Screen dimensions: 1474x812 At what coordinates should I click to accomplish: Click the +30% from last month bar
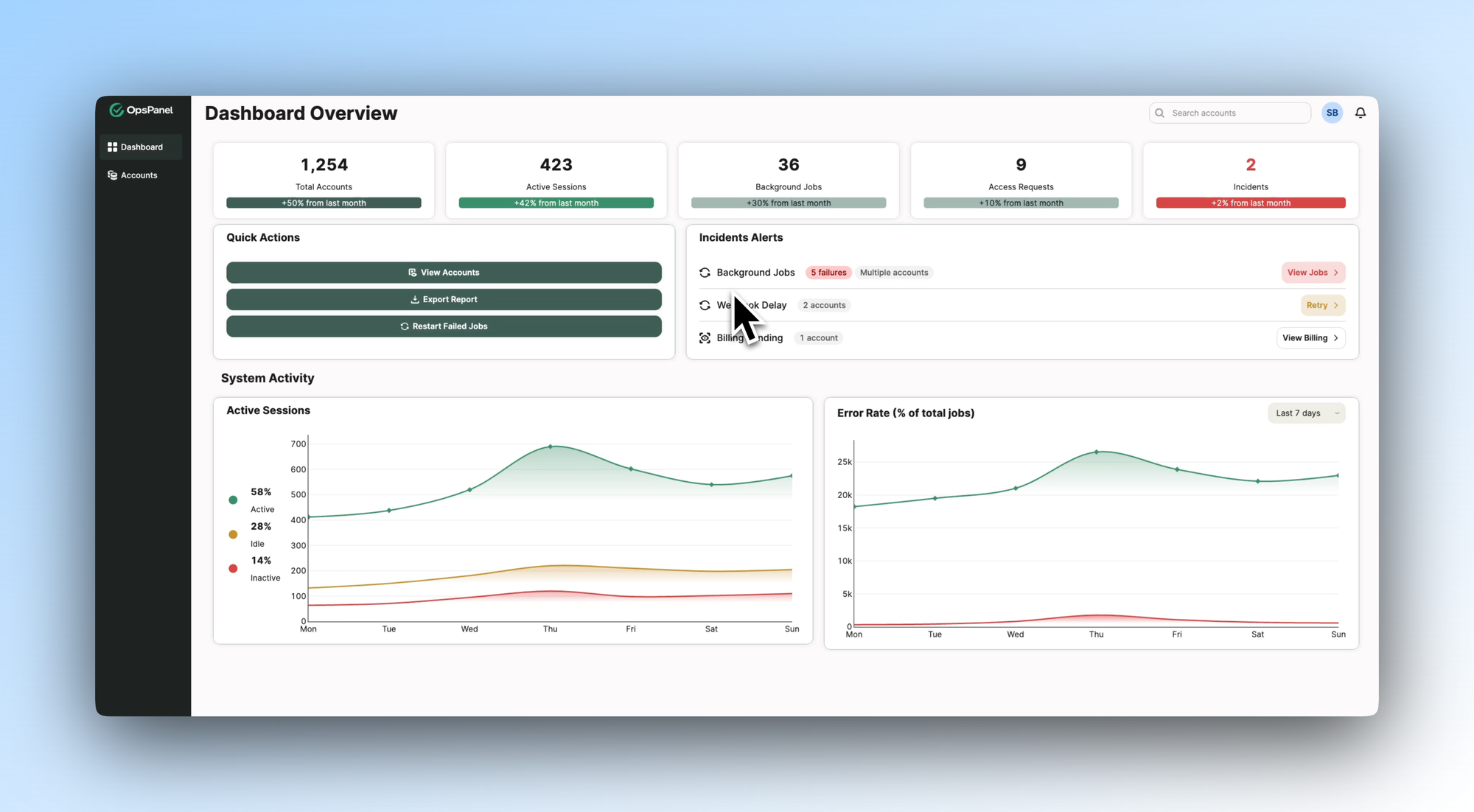coord(789,203)
